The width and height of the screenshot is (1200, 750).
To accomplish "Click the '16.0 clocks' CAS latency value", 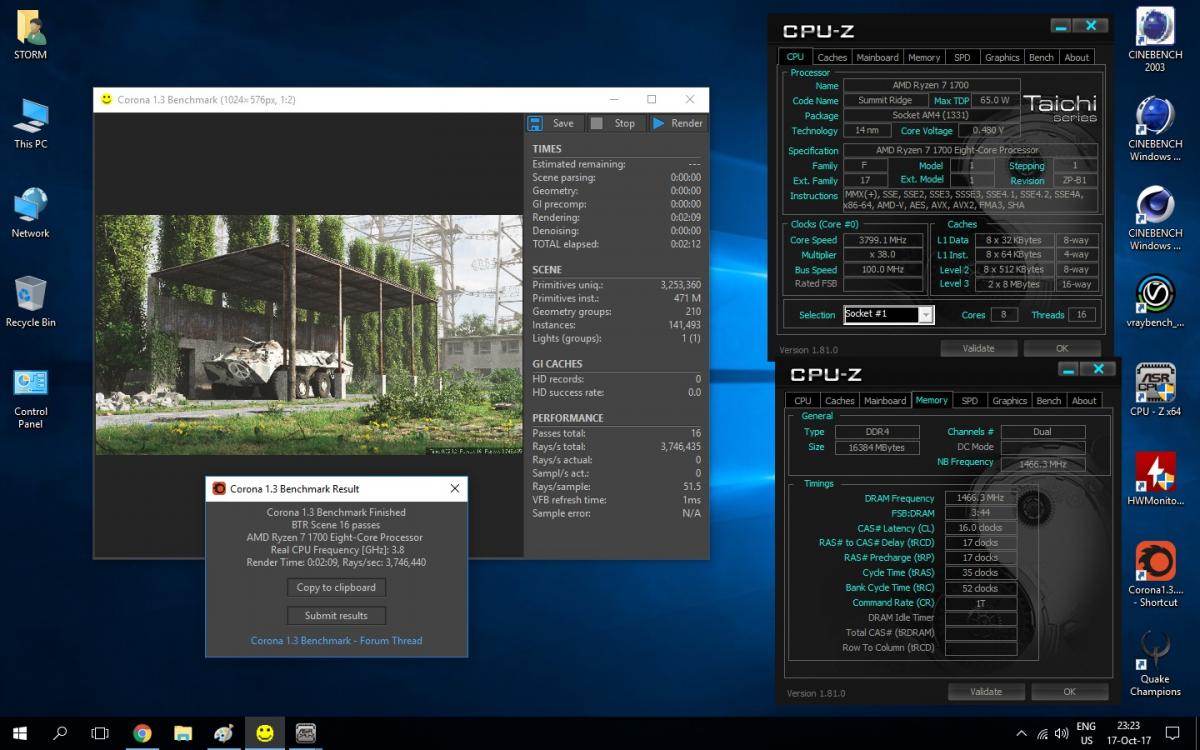I will (x=980, y=528).
